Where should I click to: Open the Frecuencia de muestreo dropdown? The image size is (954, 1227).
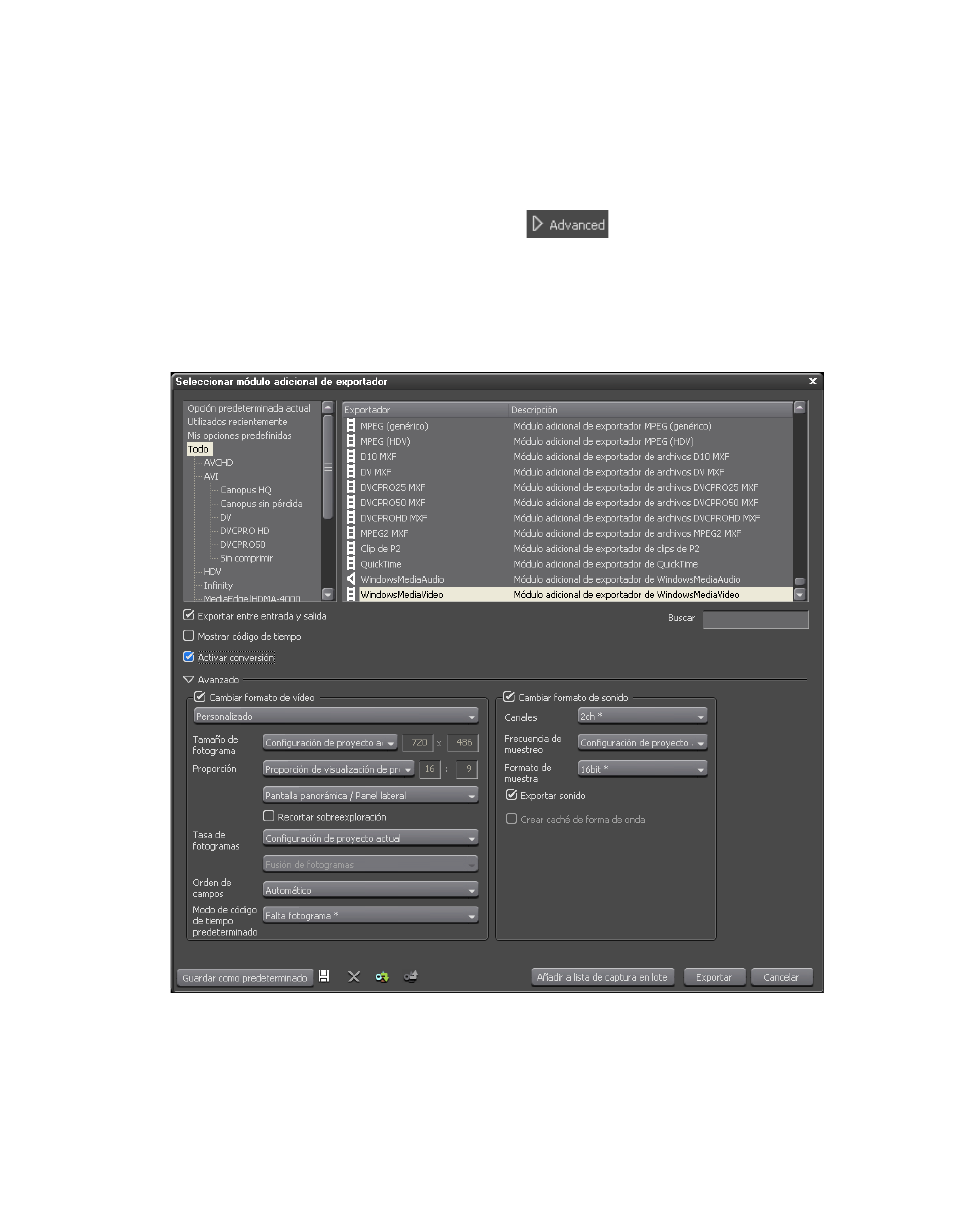(x=642, y=742)
